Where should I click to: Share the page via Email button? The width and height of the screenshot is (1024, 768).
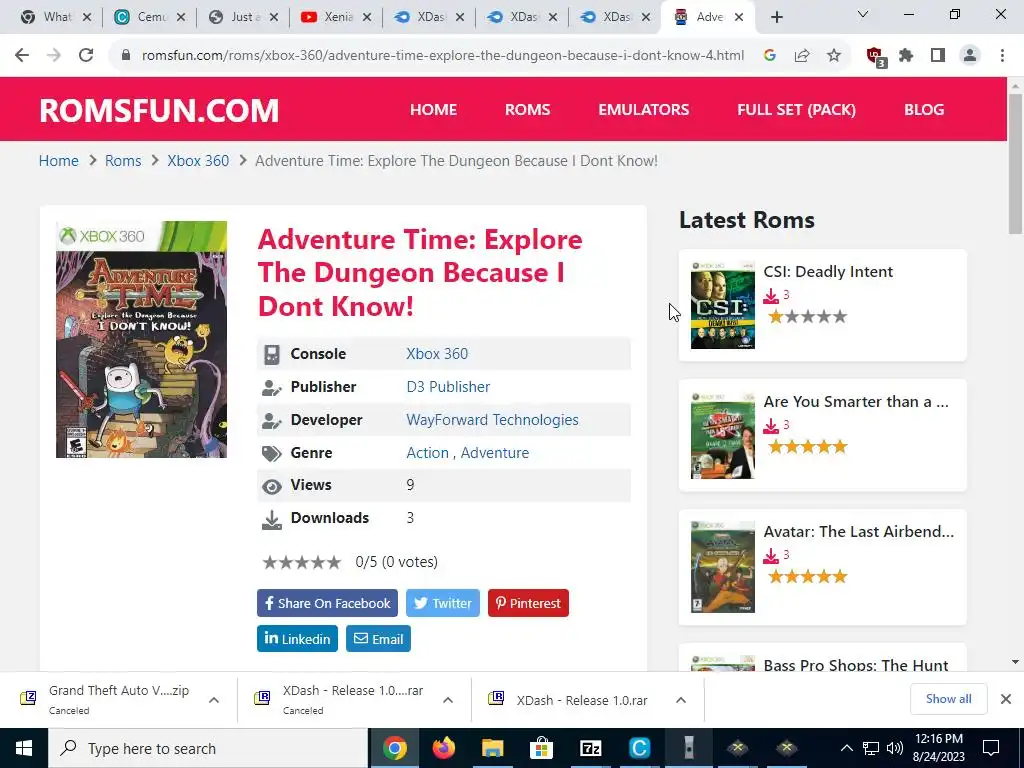coord(378,639)
